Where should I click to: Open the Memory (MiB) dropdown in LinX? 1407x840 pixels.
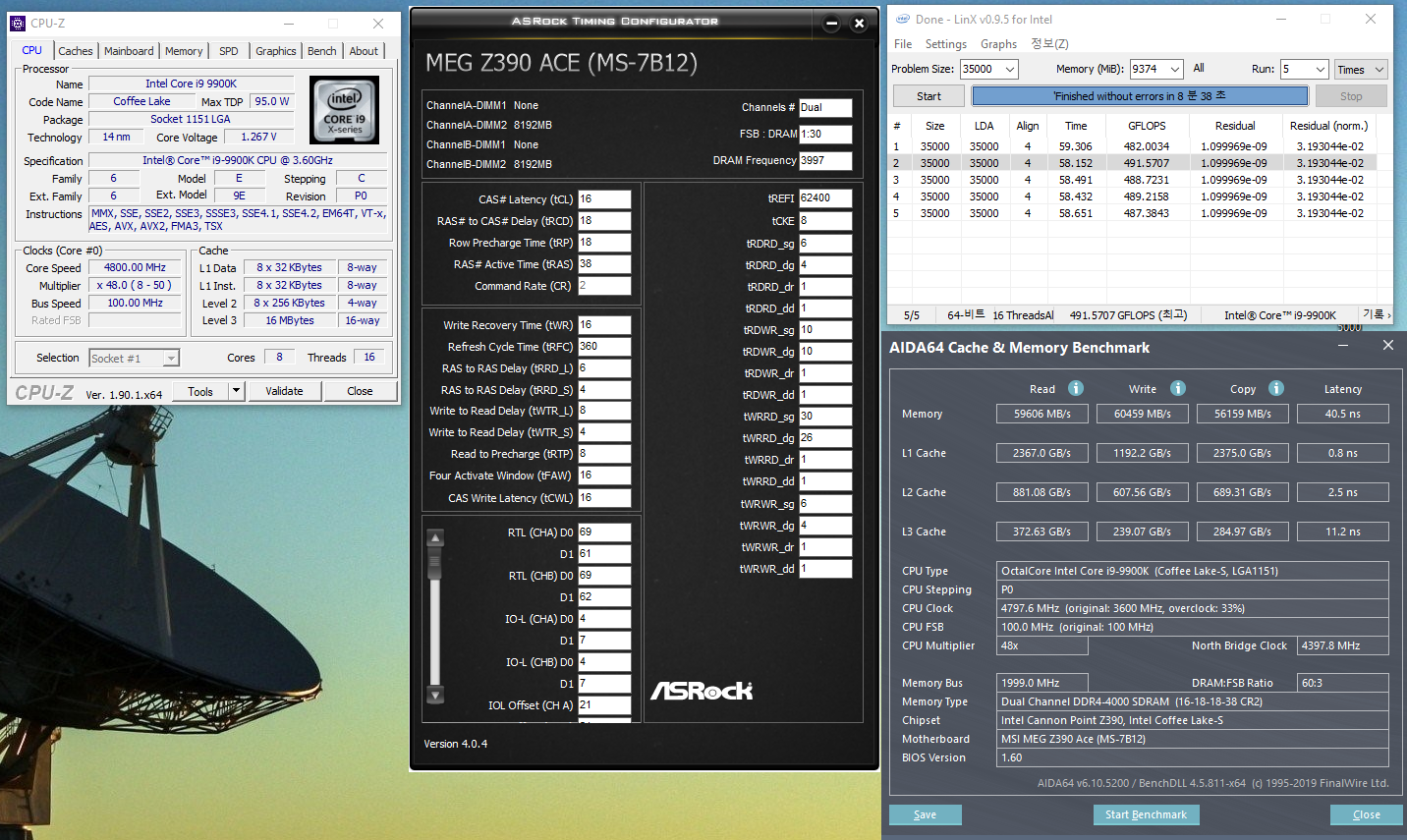pos(1175,69)
